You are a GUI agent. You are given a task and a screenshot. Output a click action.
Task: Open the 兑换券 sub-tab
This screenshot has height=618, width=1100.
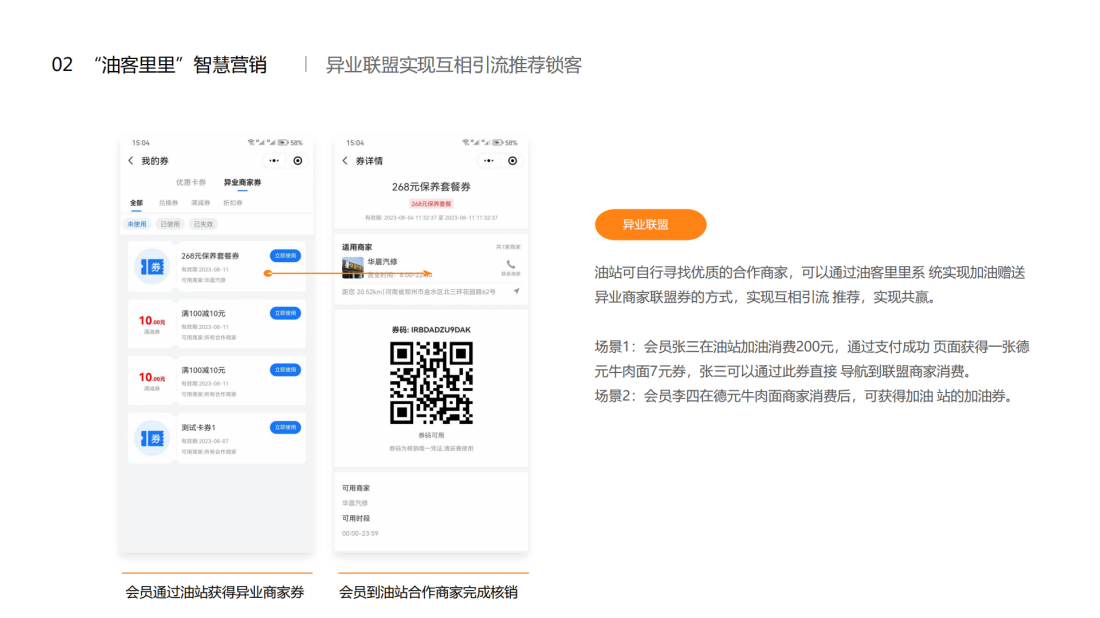[x=167, y=203]
